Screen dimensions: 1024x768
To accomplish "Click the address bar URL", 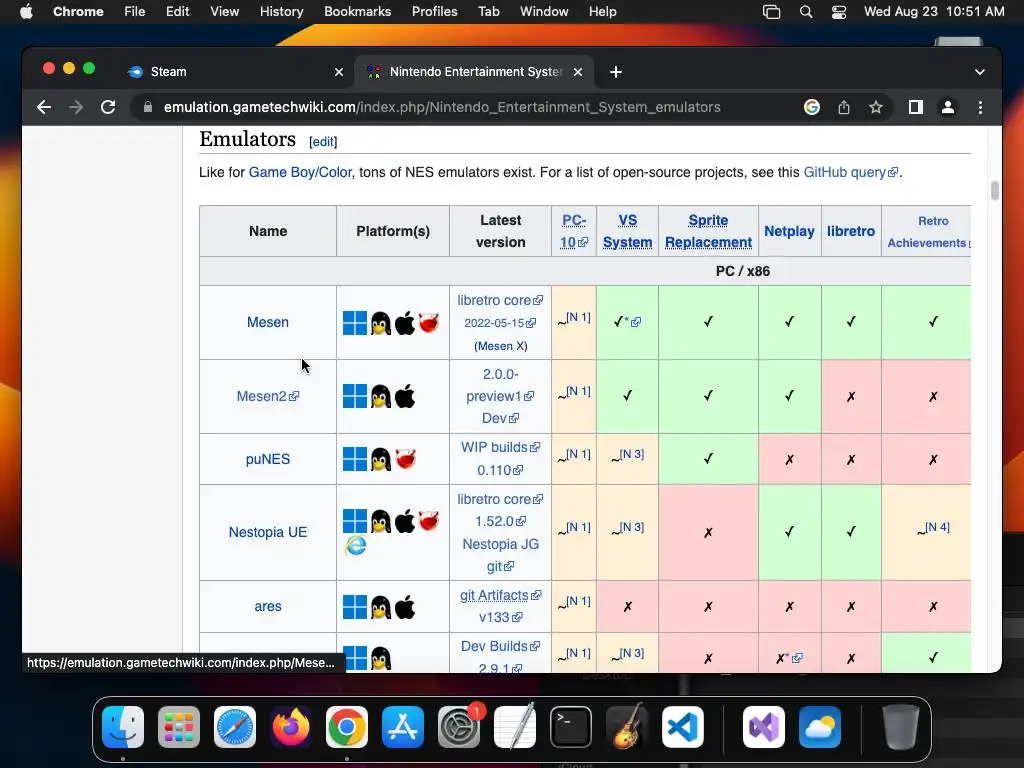I will (442, 107).
